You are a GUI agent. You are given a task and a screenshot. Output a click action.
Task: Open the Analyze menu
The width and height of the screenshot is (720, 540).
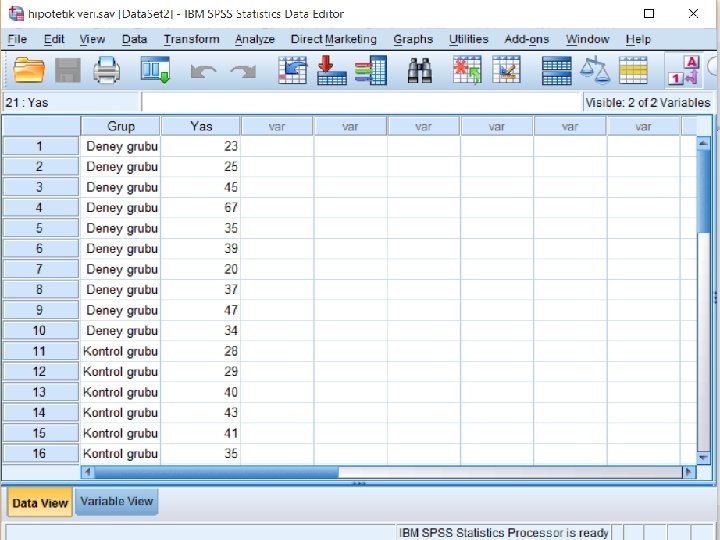255,39
